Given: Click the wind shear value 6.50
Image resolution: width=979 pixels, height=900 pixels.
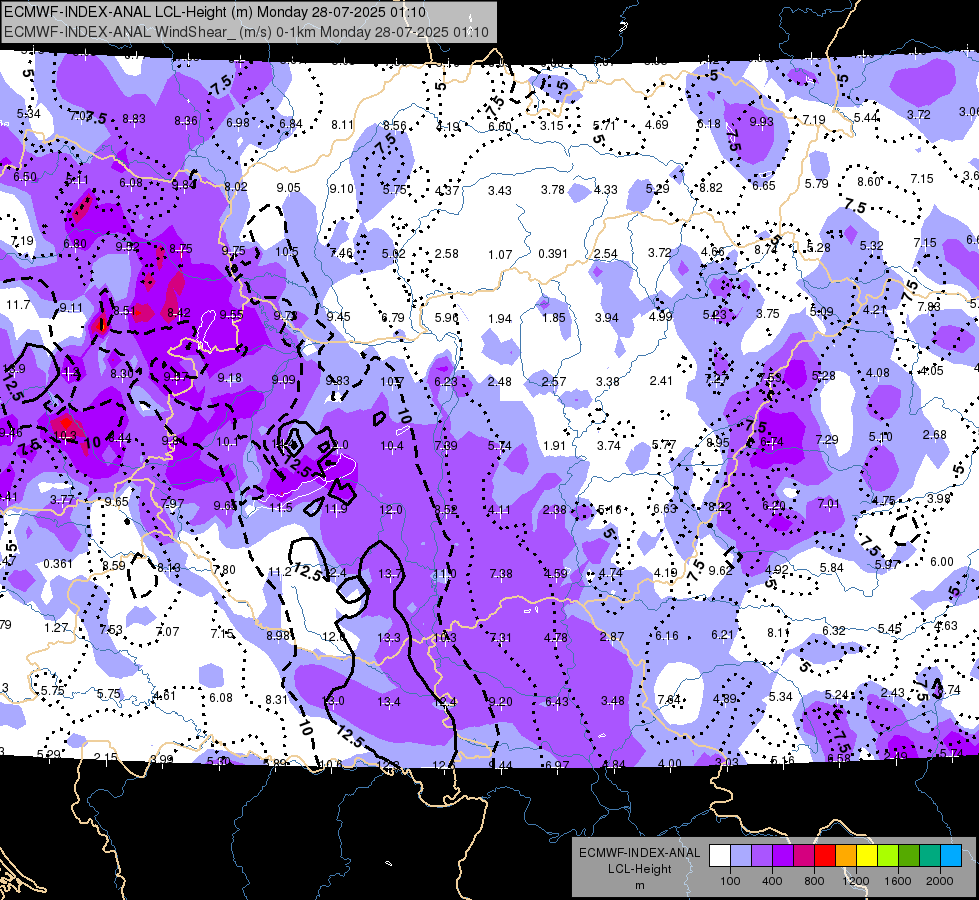Looking at the screenshot, I should [25, 177].
